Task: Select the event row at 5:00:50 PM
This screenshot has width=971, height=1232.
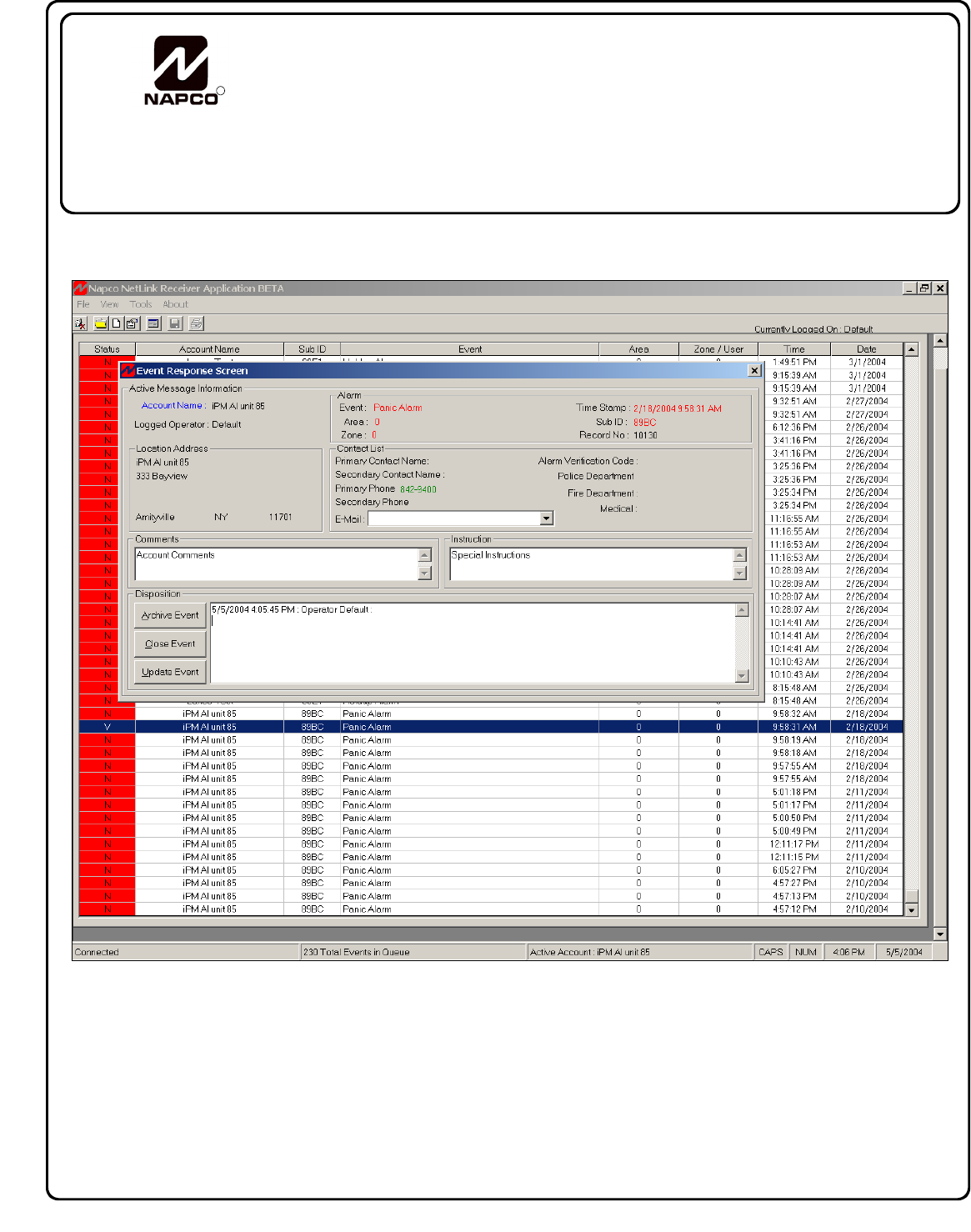Action: point(491,818)
